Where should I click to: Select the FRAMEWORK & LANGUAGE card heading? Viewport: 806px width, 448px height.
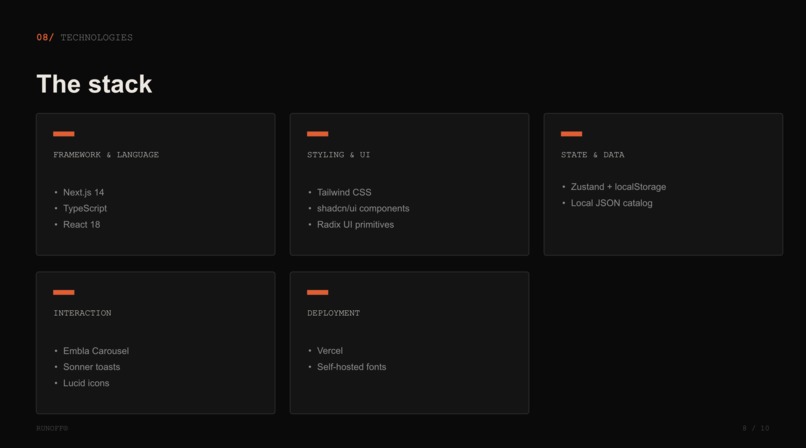pyautogui.click(x=106, y=155)
